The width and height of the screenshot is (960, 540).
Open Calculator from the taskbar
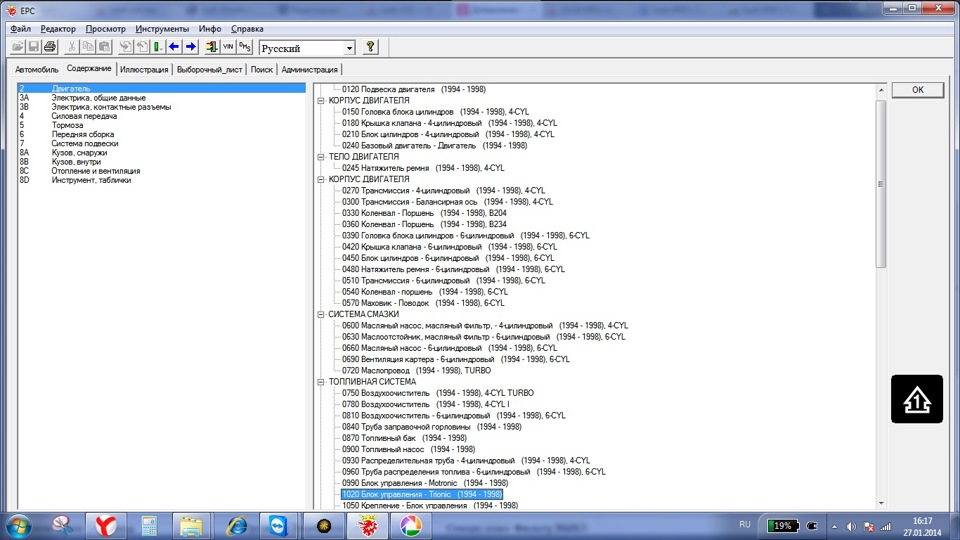(149, 526)
